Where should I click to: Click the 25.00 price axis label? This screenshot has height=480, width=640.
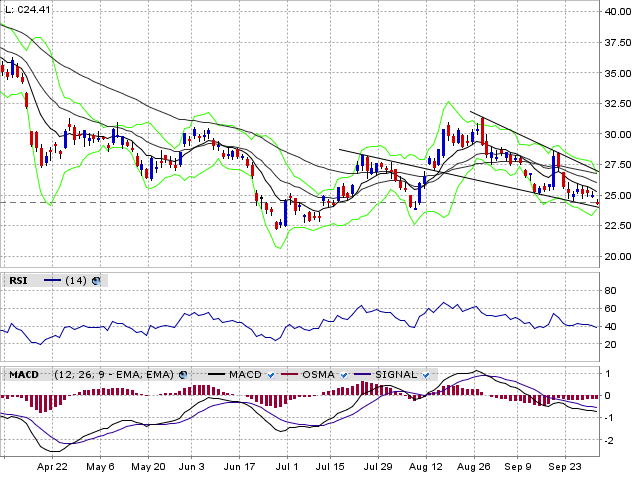pyautogui.click(x=617, y=195)
